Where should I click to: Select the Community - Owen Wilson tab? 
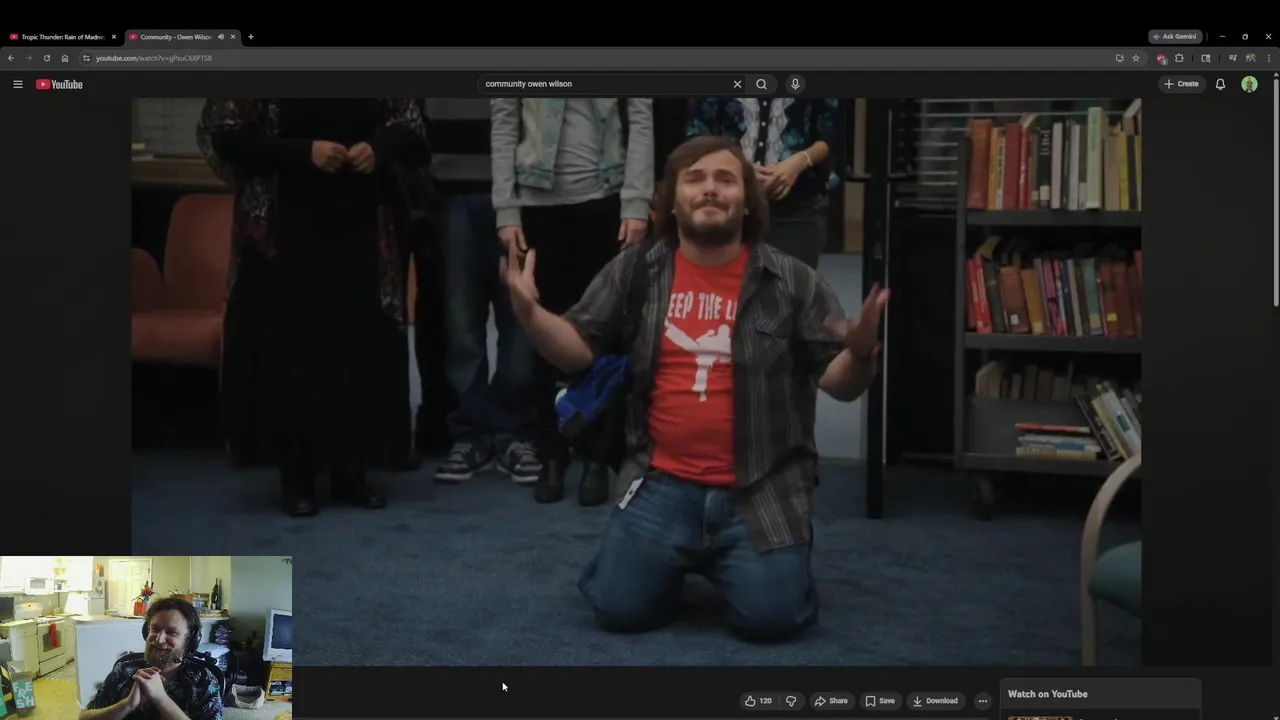tap(176, 37)
